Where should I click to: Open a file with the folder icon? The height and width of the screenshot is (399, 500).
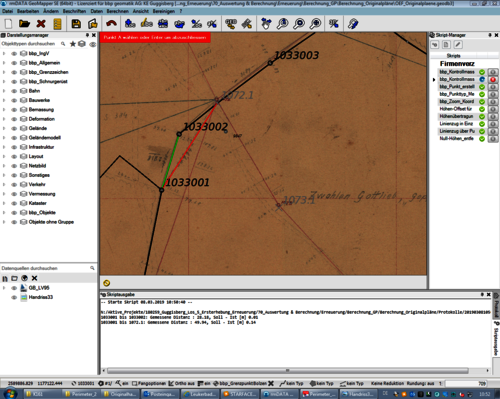tap(24, 24)
